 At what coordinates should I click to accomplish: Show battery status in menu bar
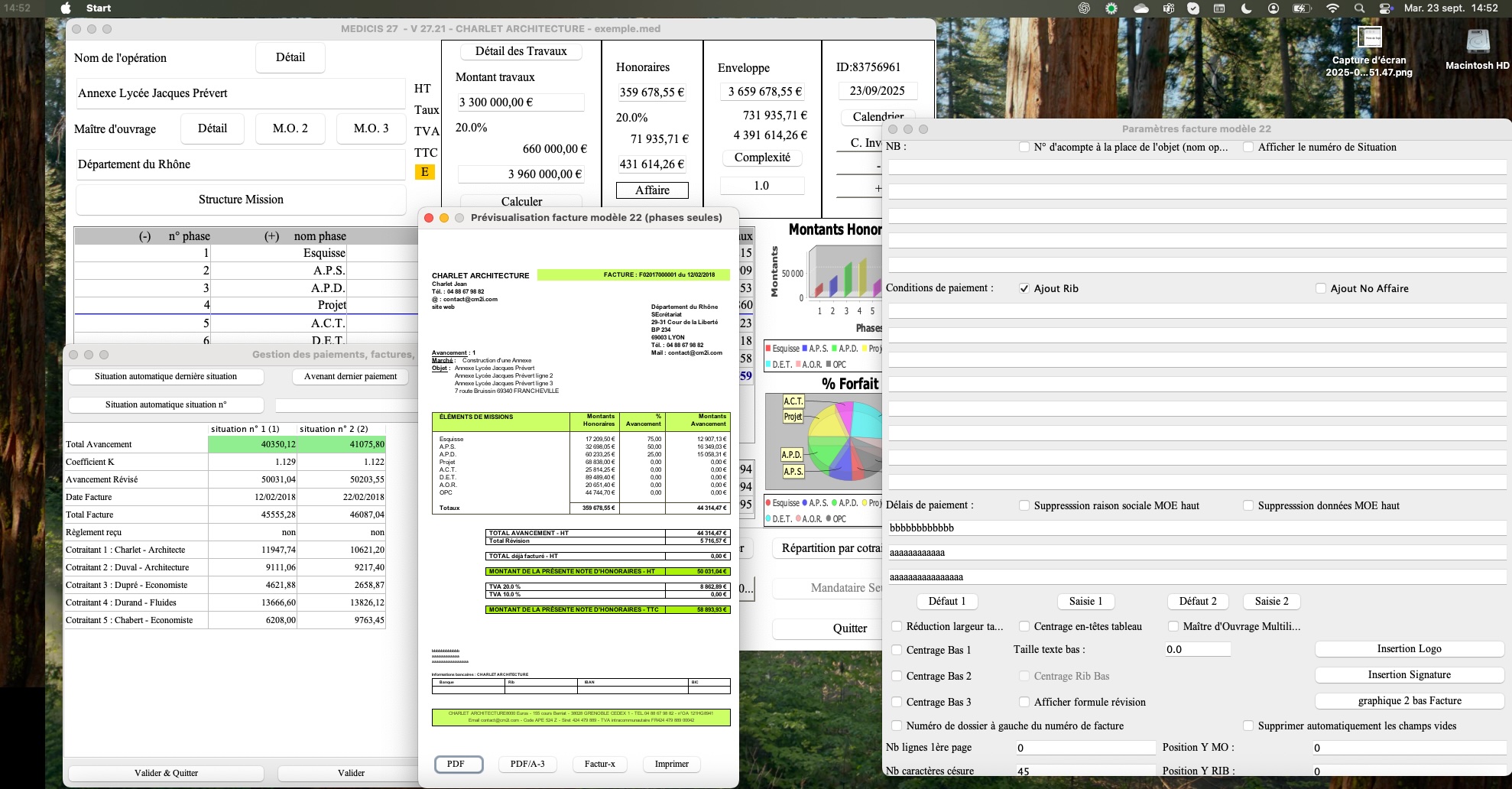[x=1302, y=8]
